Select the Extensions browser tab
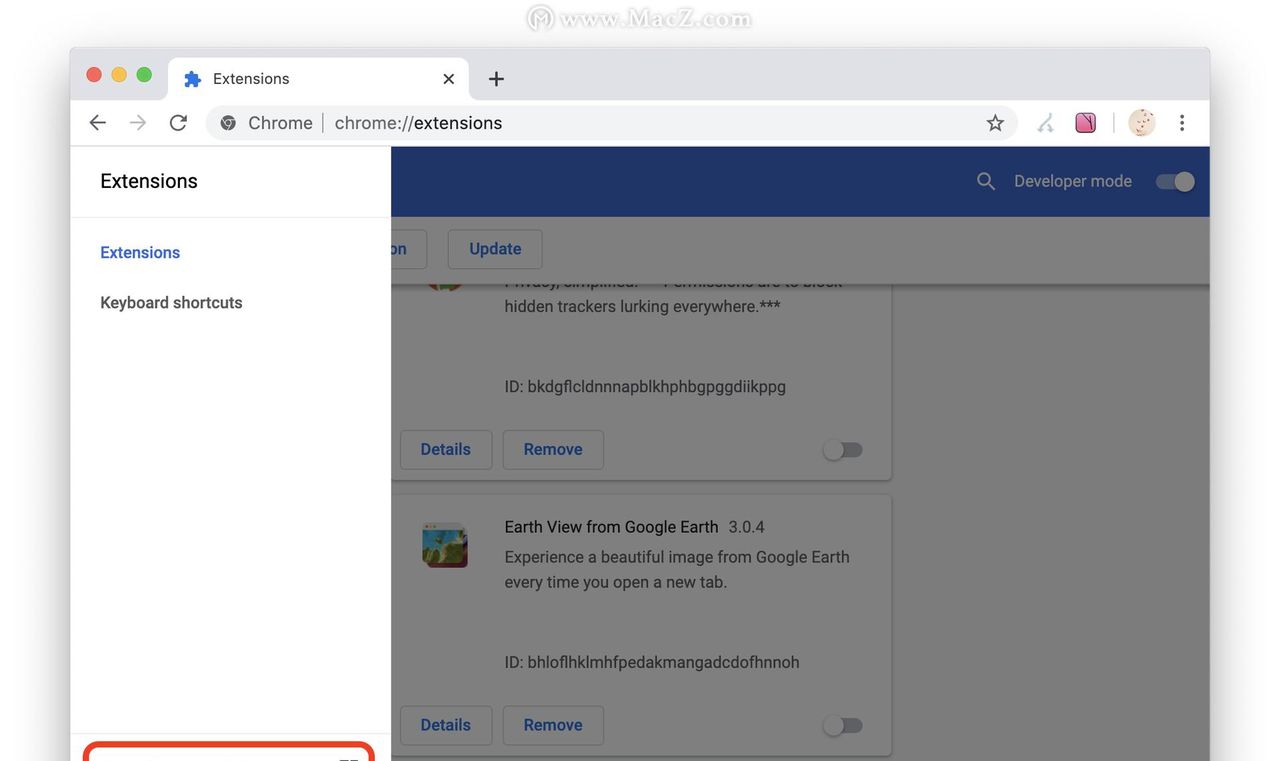The width and height of the screenshot is (1280, 761). 300,79
